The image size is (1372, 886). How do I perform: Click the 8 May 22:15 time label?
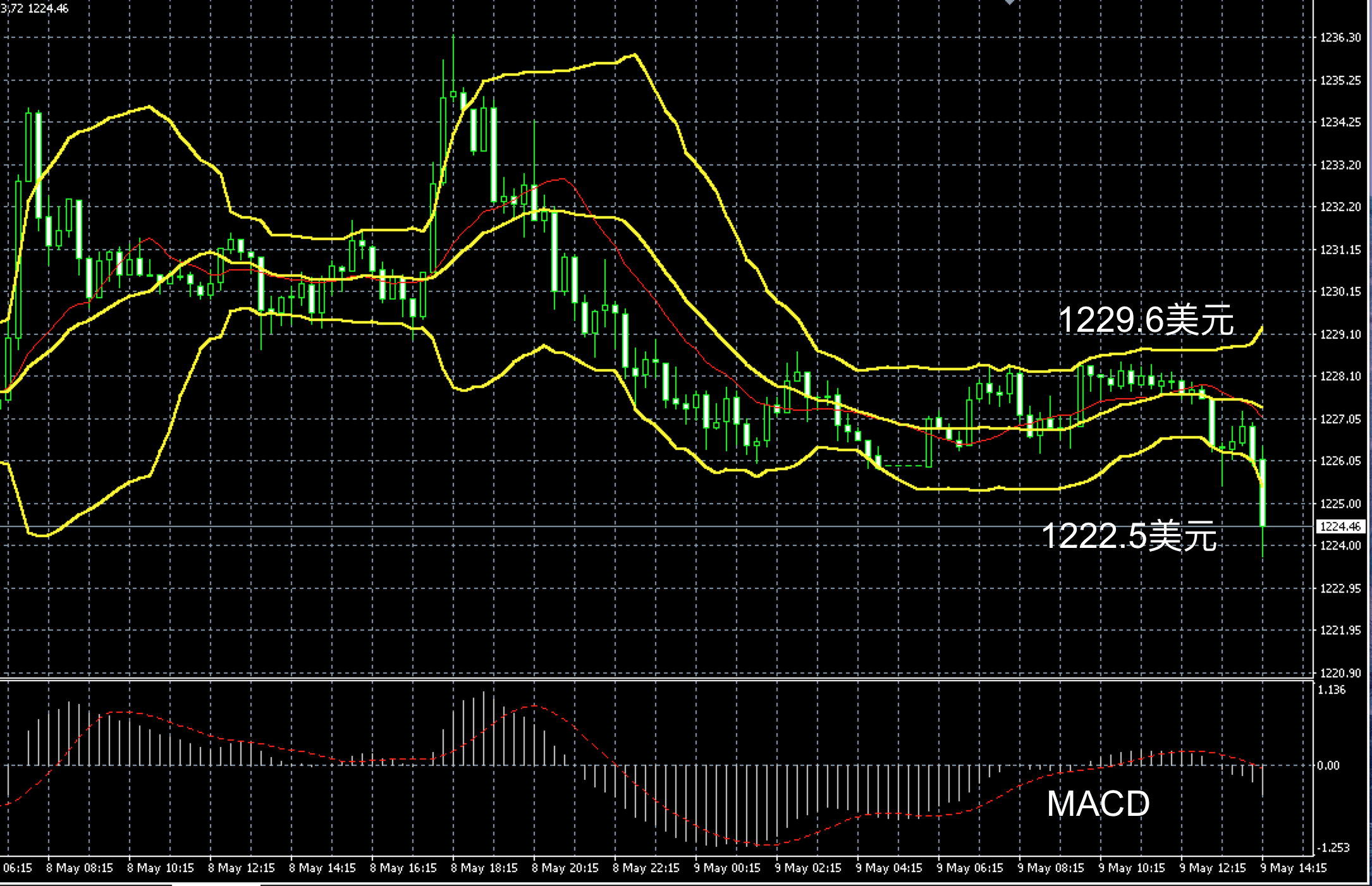pos(646,868)
